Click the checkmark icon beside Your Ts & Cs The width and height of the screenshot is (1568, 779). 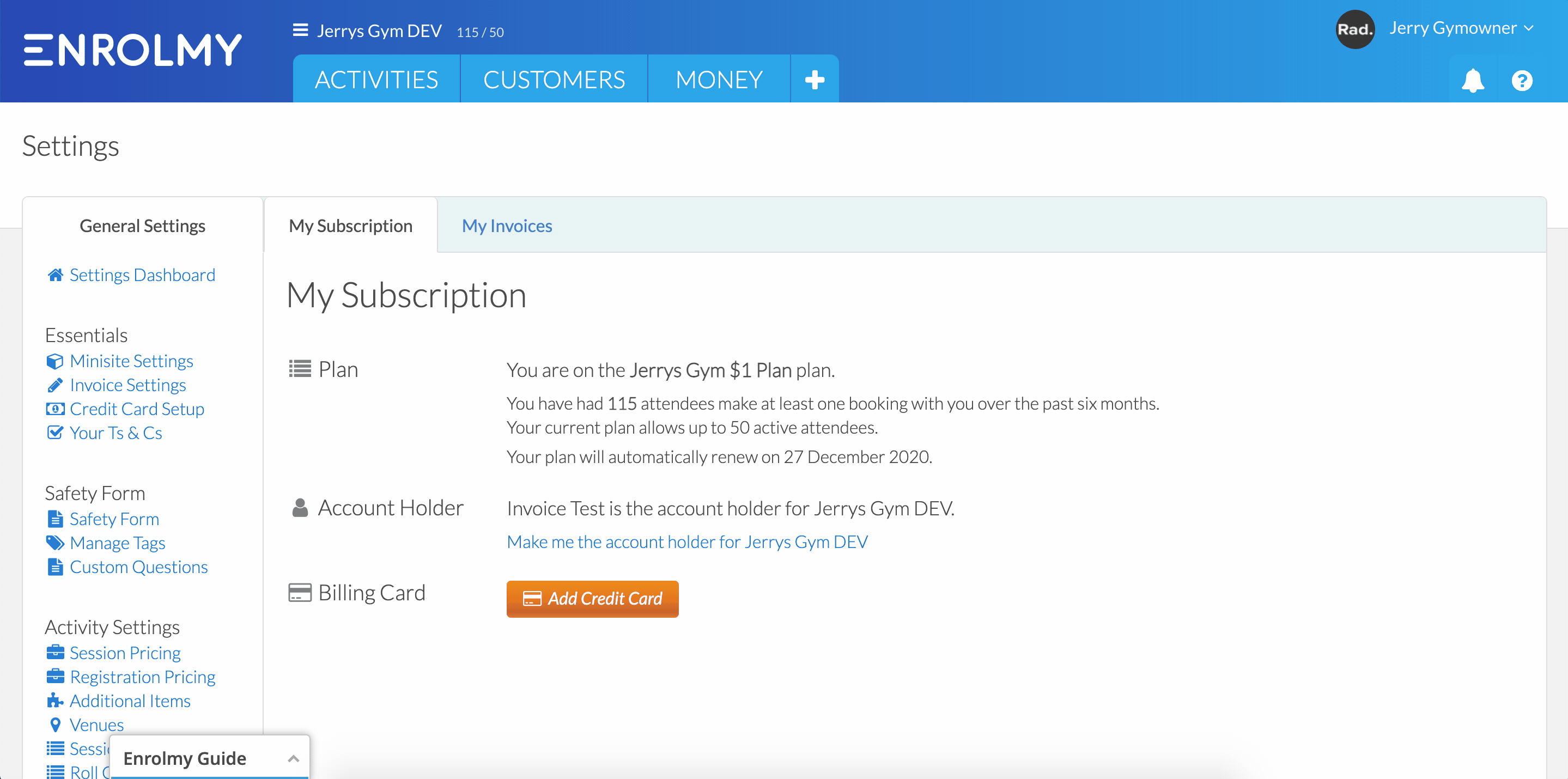[x=55, y=432]
